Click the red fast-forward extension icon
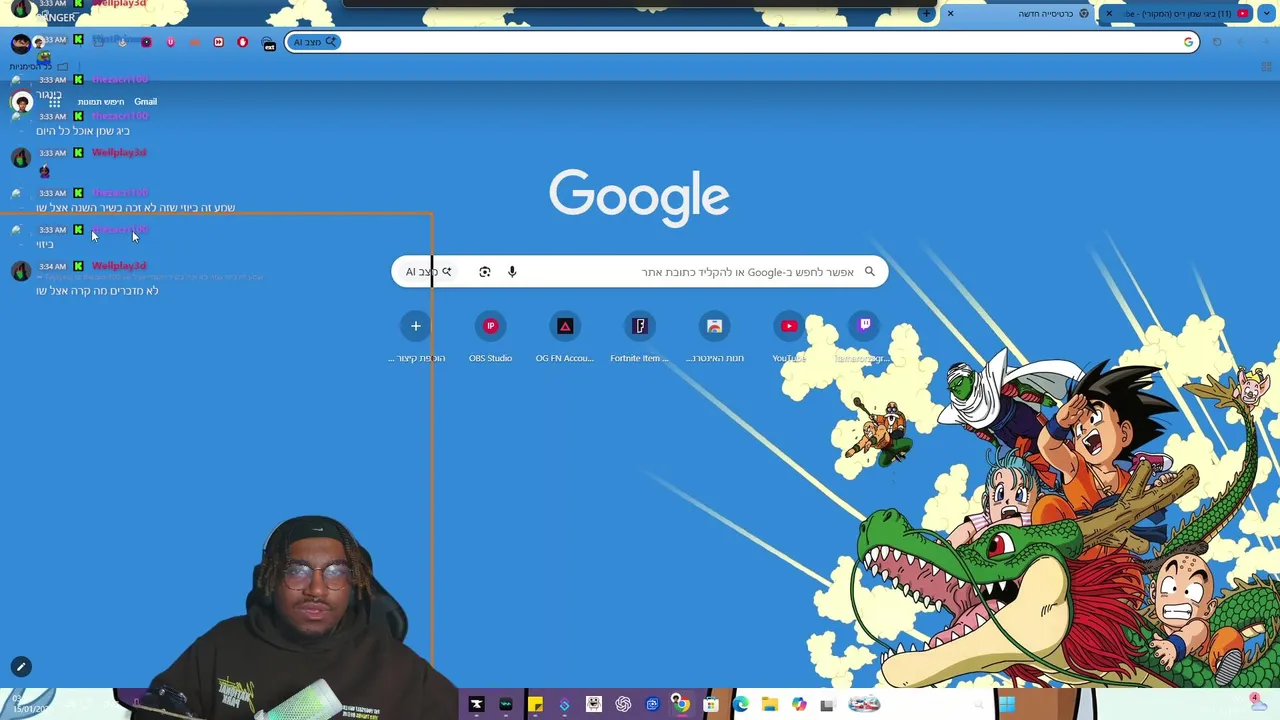This screenshot has width=1280, height=720. tap(218, 42)
